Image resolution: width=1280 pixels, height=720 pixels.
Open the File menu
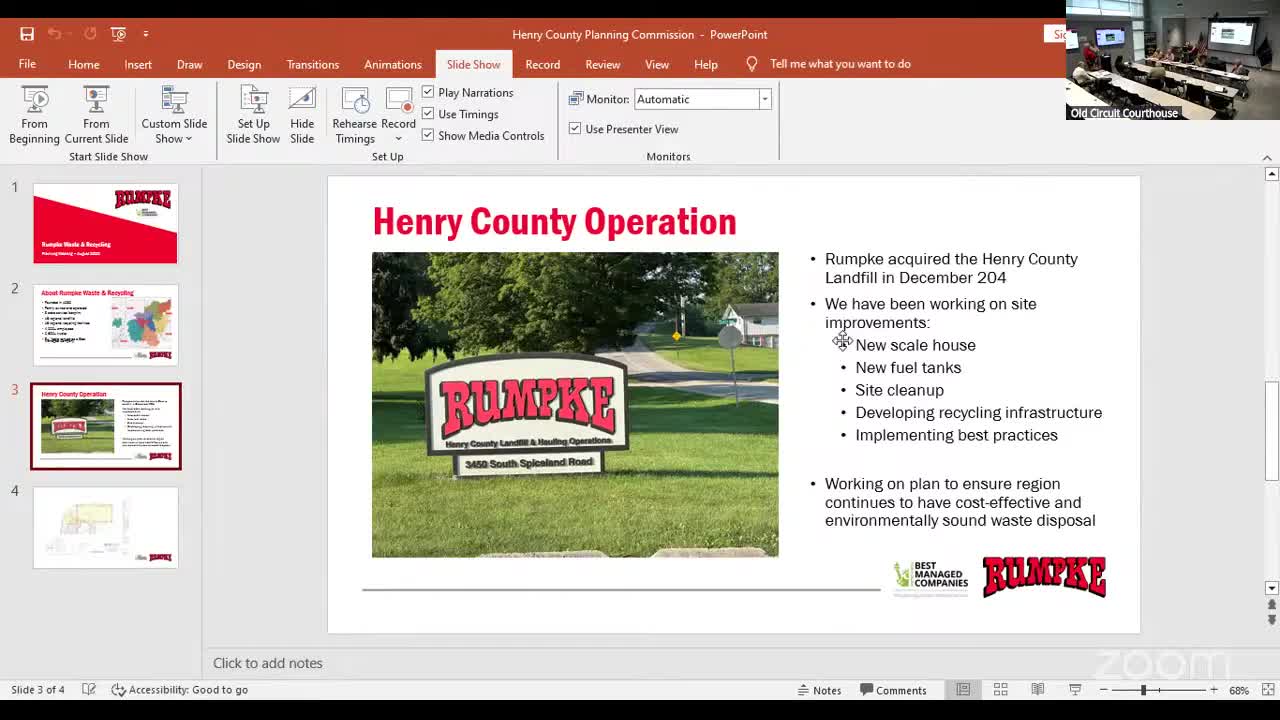click(x=27, y=64)
